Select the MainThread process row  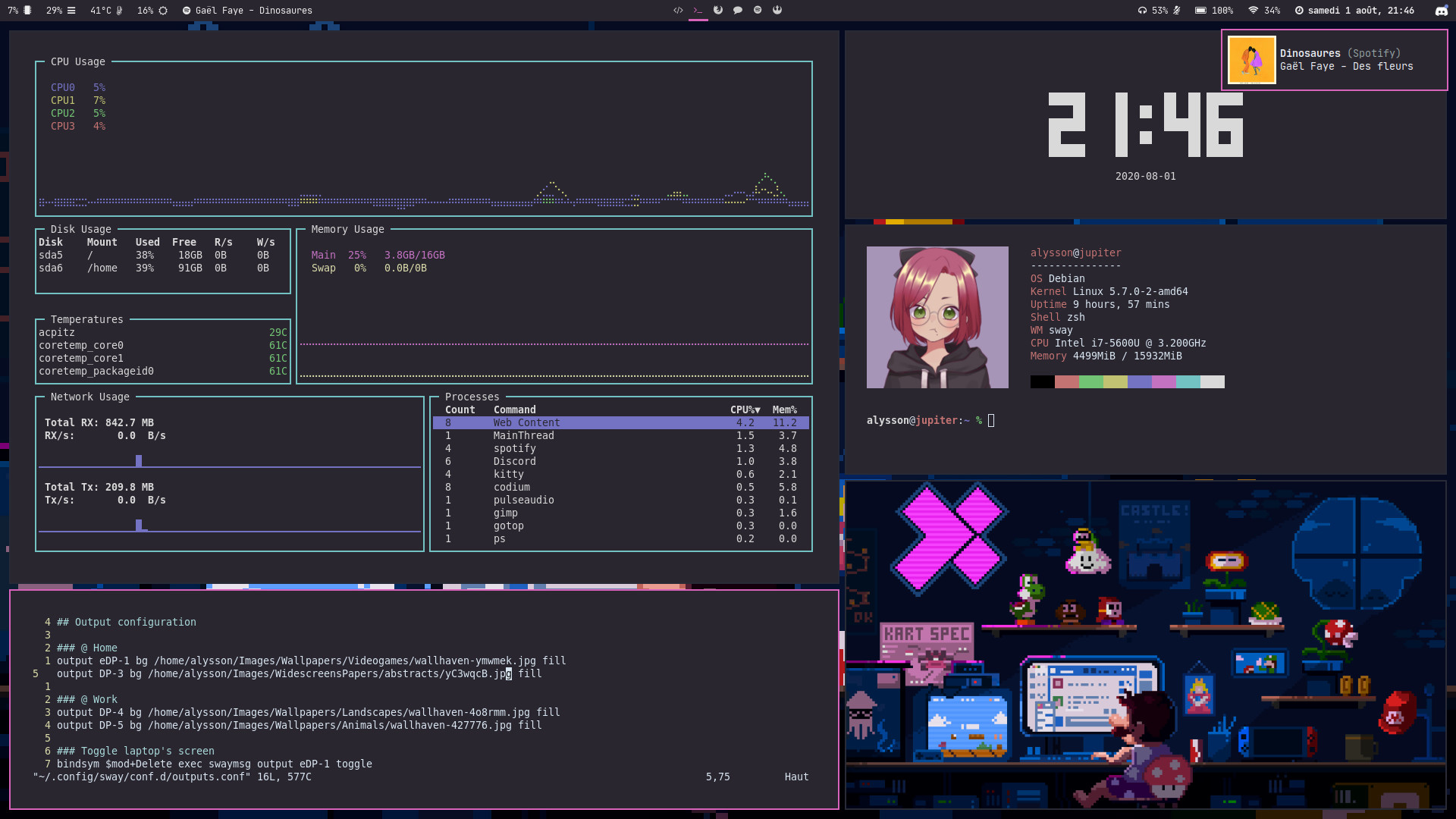coord(621,436)
